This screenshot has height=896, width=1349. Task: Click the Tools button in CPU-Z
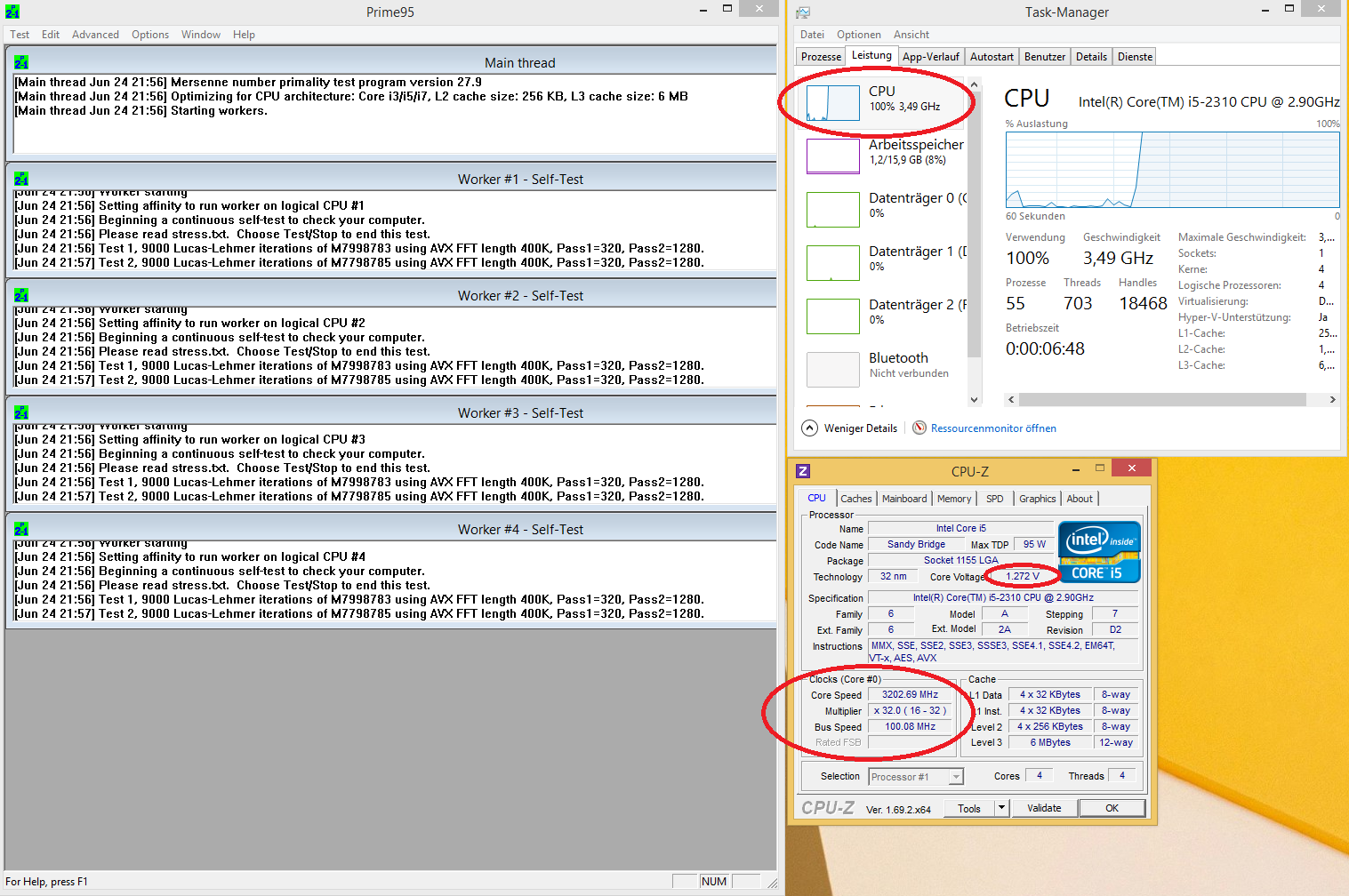tap(969, 808)
